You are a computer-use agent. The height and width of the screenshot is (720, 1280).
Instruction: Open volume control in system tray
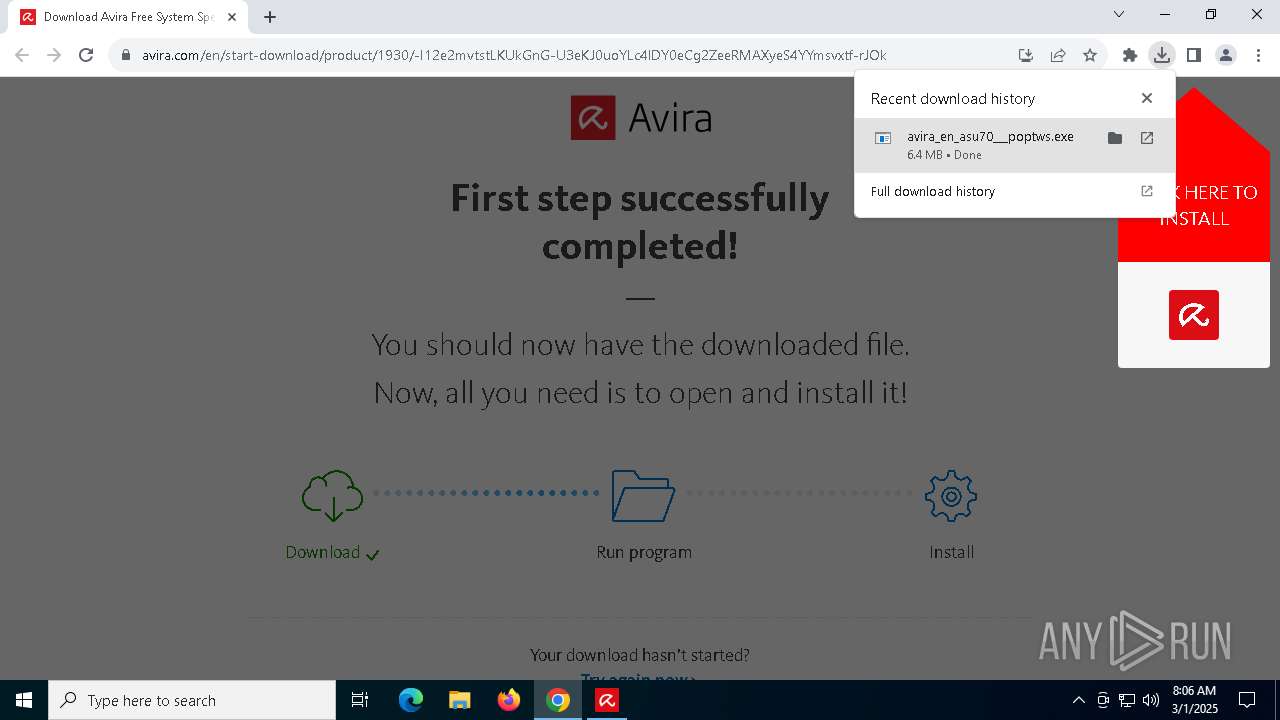1151,700
